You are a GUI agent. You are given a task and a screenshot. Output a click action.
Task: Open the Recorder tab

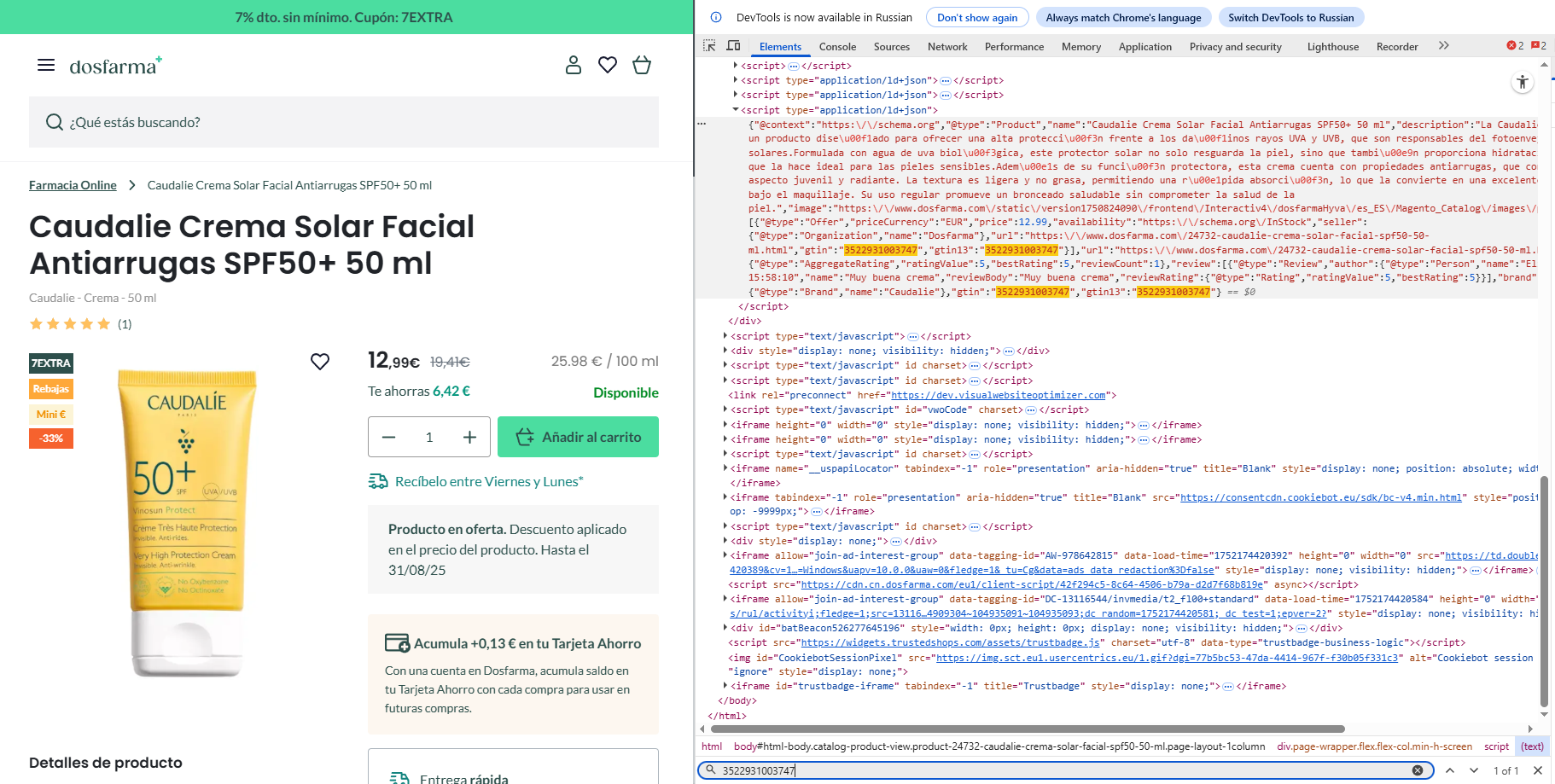1397,47
